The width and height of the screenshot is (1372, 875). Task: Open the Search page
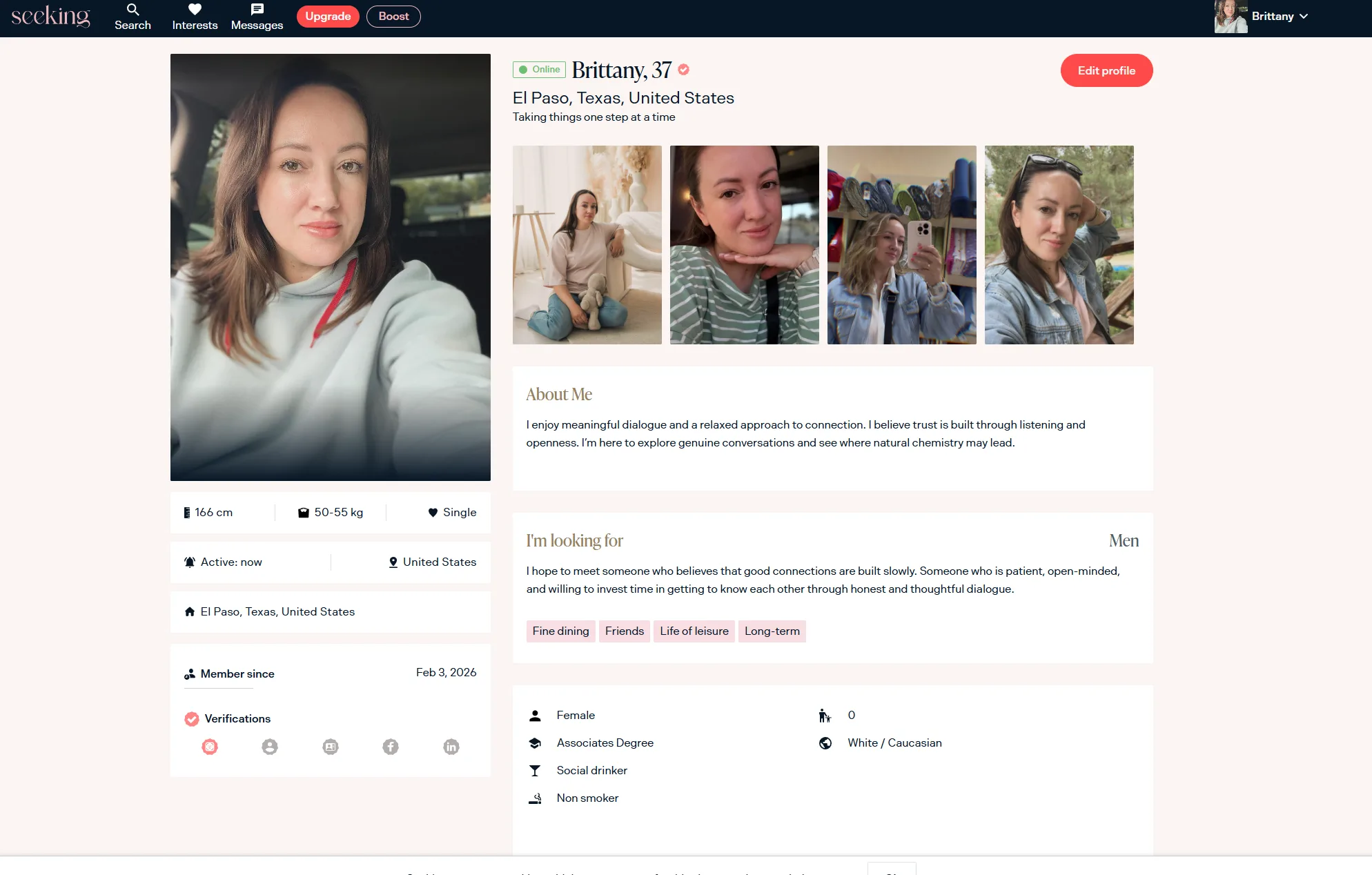point(133,17)
